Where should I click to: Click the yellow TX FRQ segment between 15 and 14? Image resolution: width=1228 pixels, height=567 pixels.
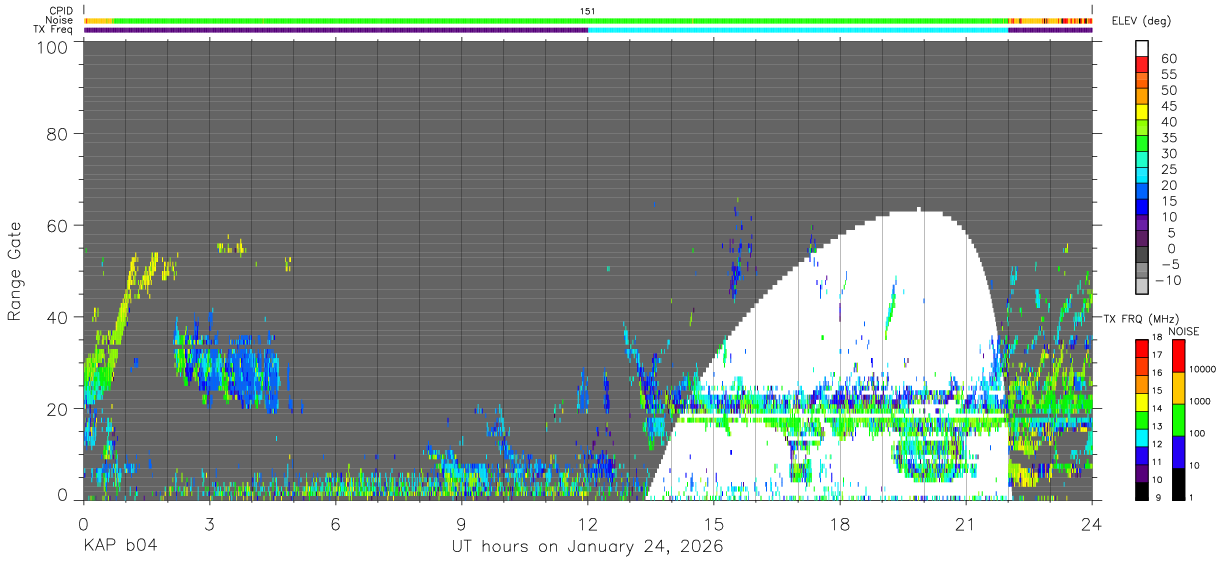click(1142, 401)
